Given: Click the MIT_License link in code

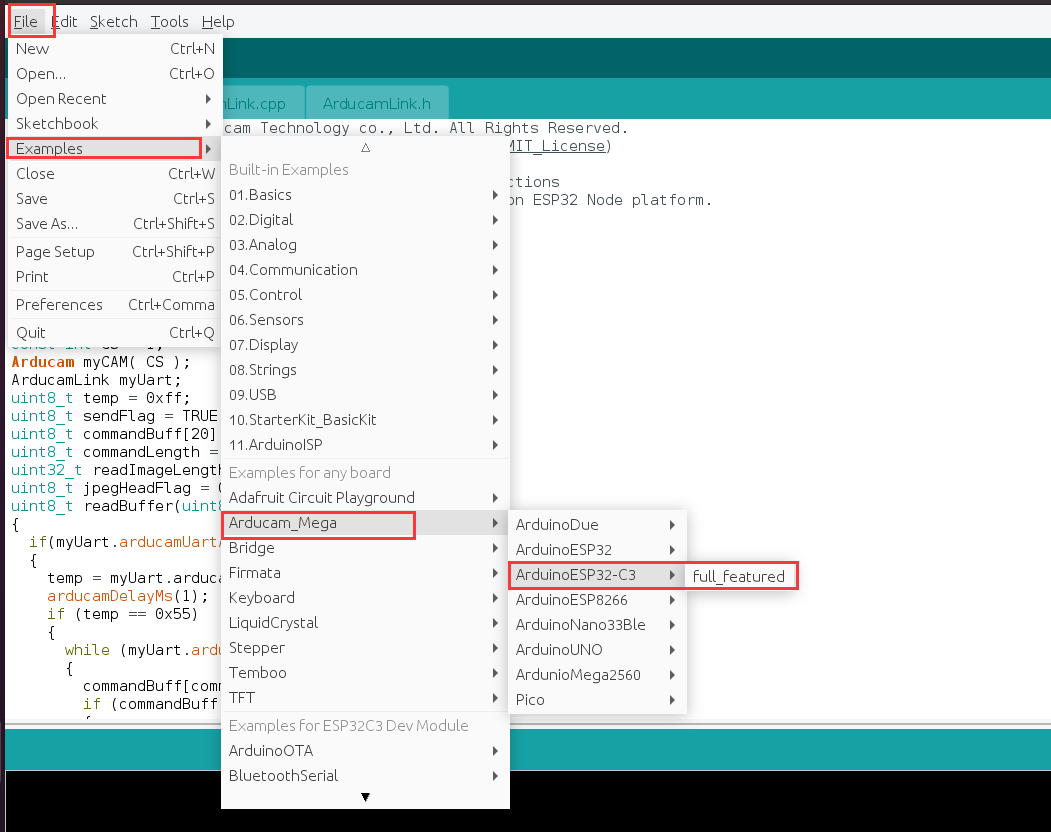Looking at the screenshot, I should coord(557,146).
